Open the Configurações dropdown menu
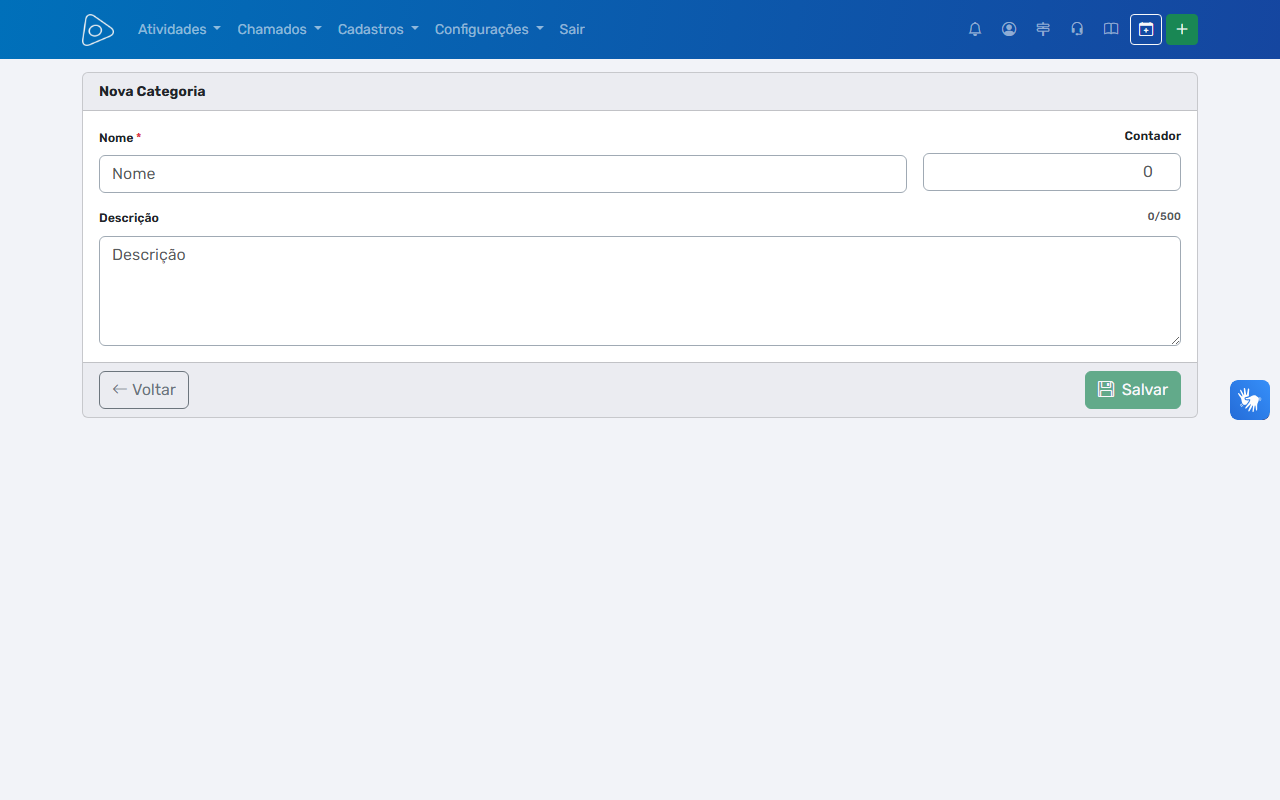 coord(489,29)
